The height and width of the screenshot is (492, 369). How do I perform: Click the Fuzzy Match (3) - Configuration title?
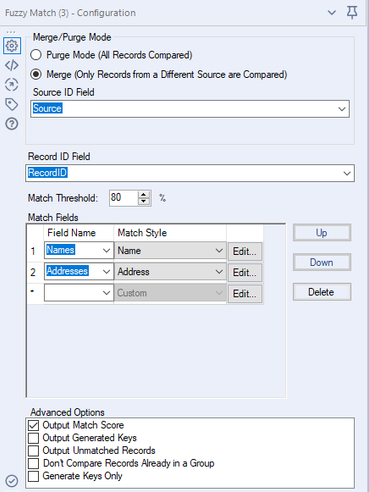coord(70,13)
